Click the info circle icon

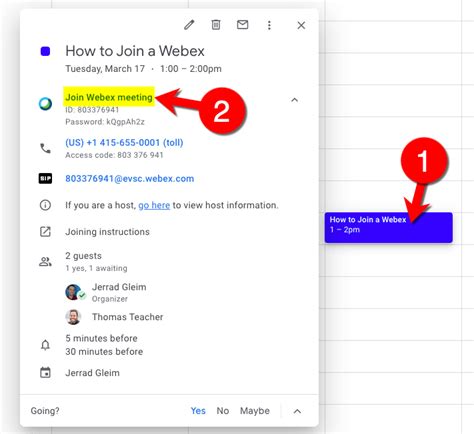[45, 205]
